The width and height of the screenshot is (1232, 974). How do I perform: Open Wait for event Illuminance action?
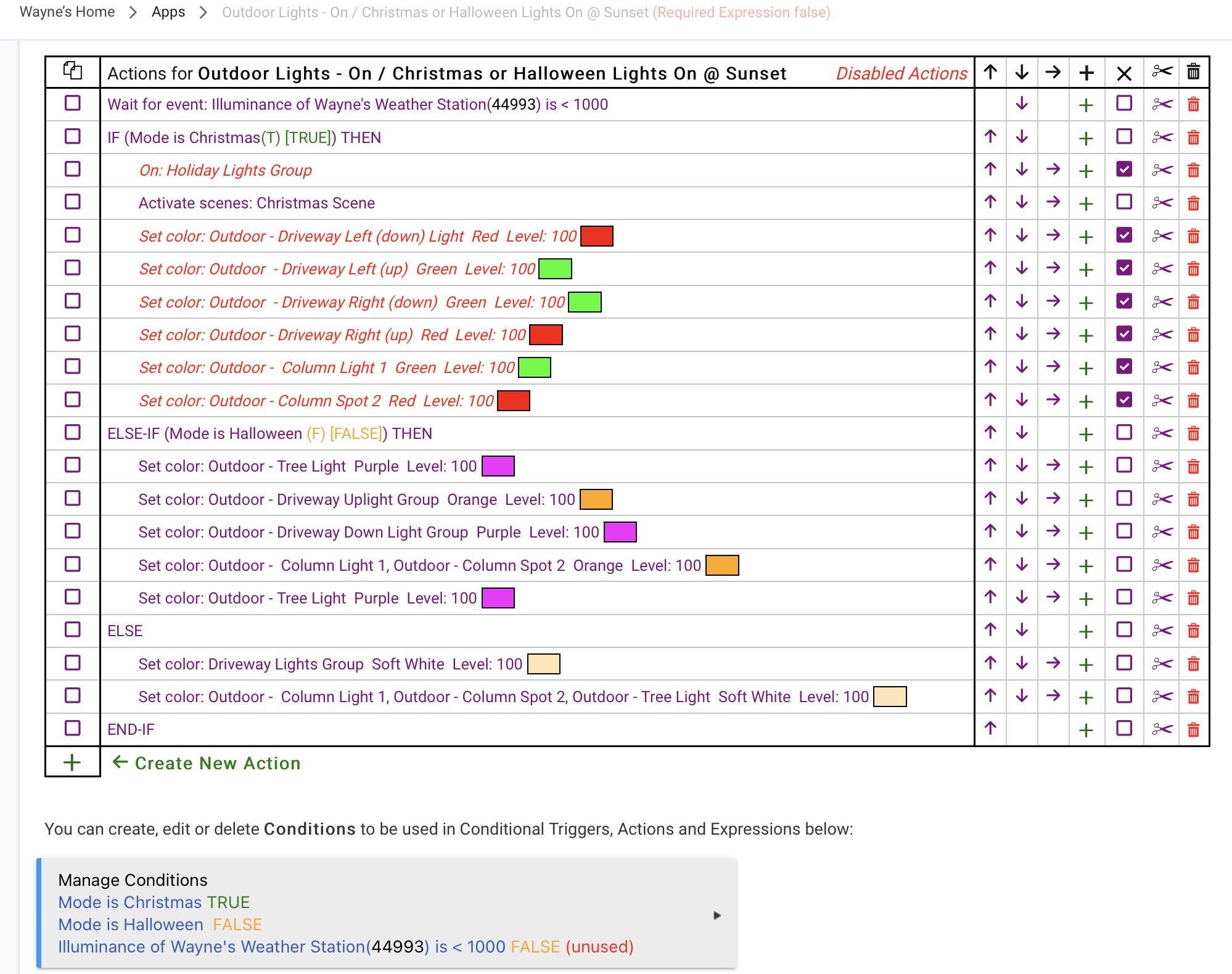click(x=357, y=104)
